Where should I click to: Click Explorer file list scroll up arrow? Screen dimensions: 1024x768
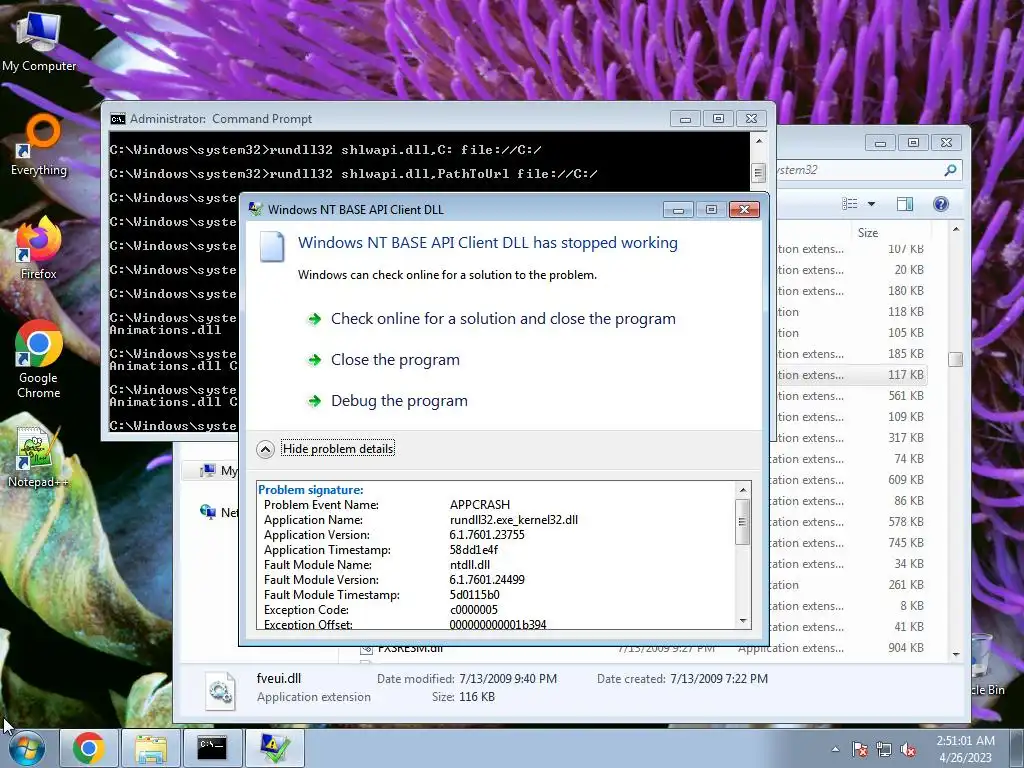(x=956, y=229)
